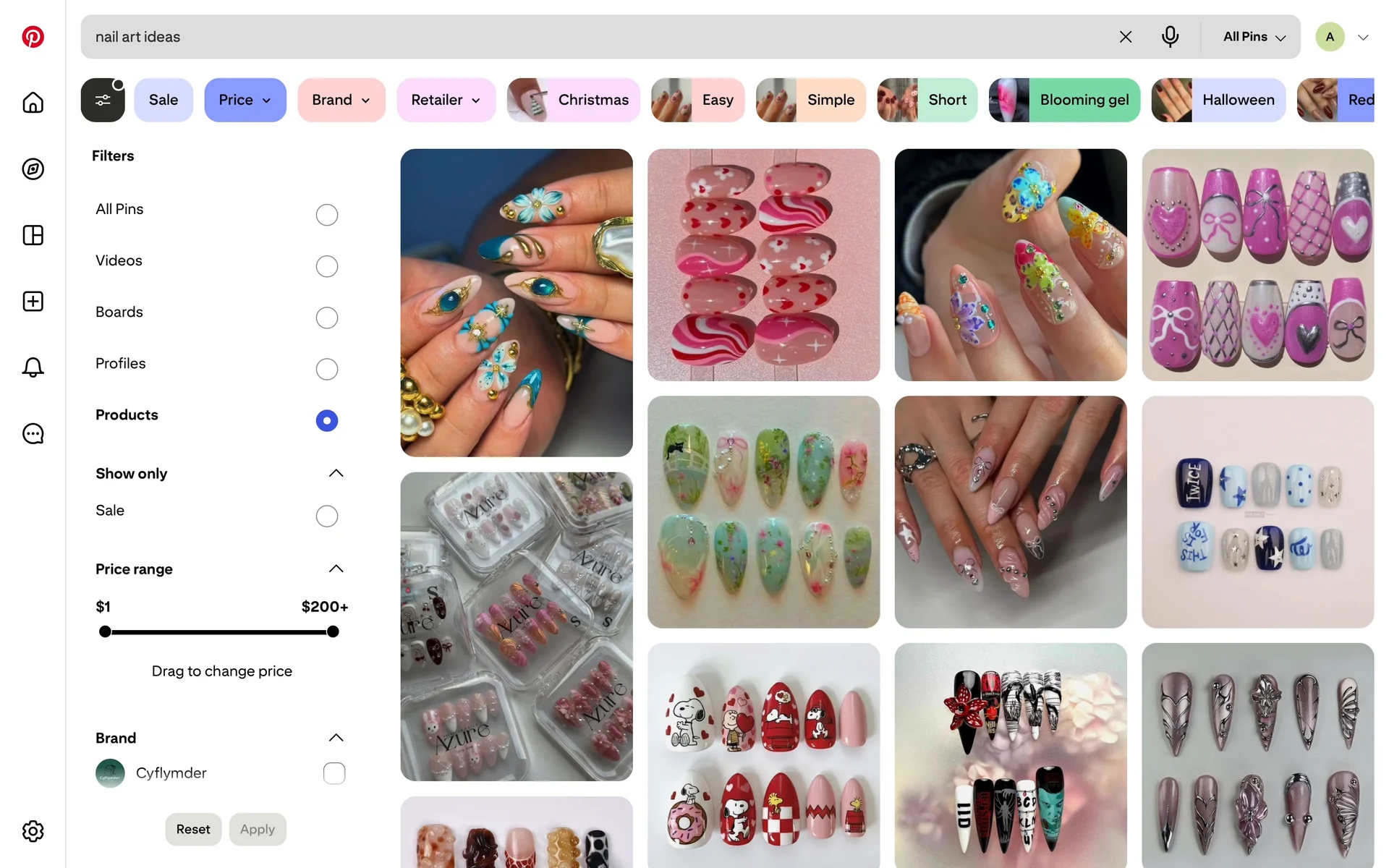Select the Videos radio button
The image size is (1389, 868).
(327, 266)
